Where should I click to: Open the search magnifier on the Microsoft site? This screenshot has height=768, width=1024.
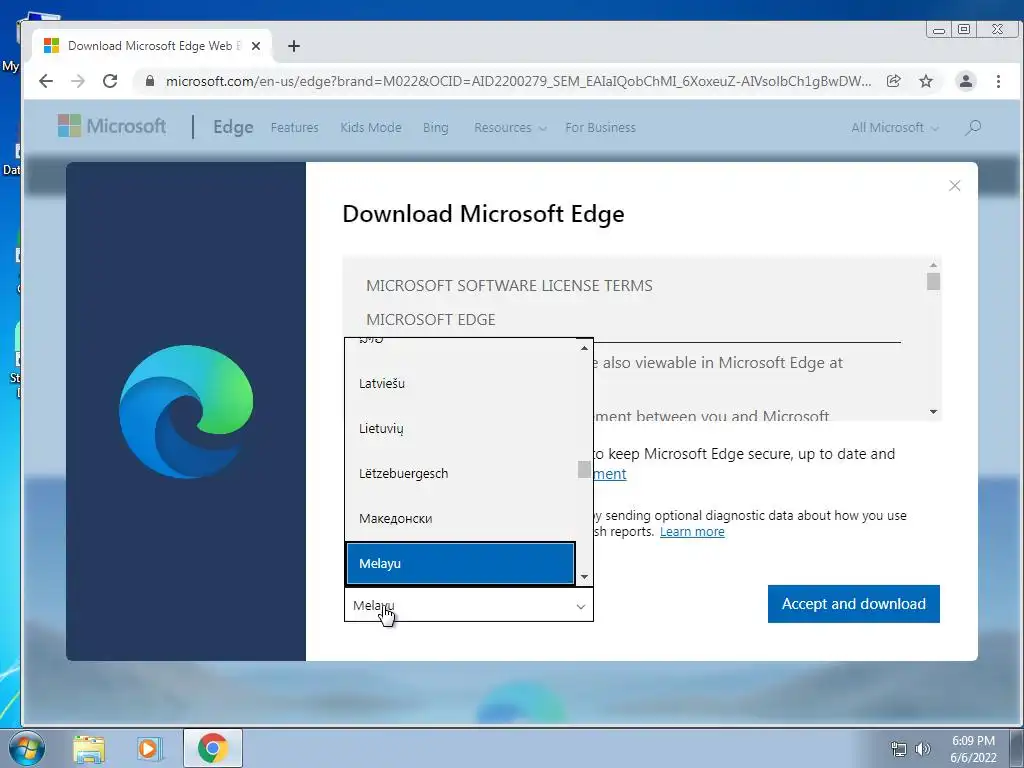tap(973, 127)
